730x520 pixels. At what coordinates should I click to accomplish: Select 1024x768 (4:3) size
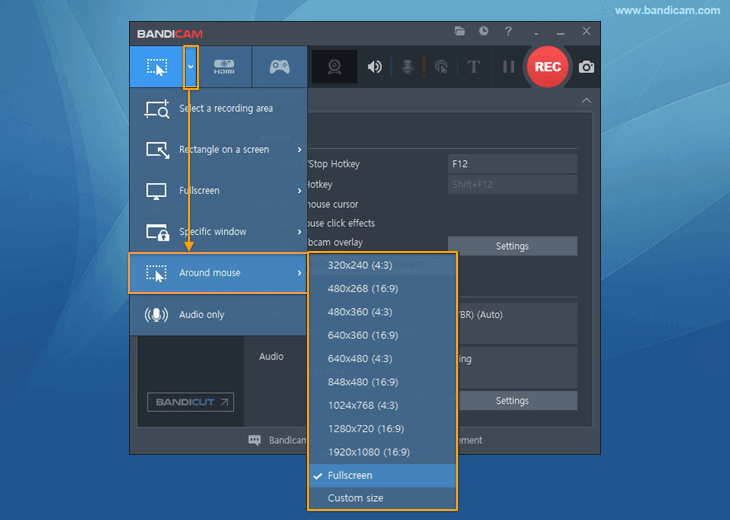pos(382,405)
